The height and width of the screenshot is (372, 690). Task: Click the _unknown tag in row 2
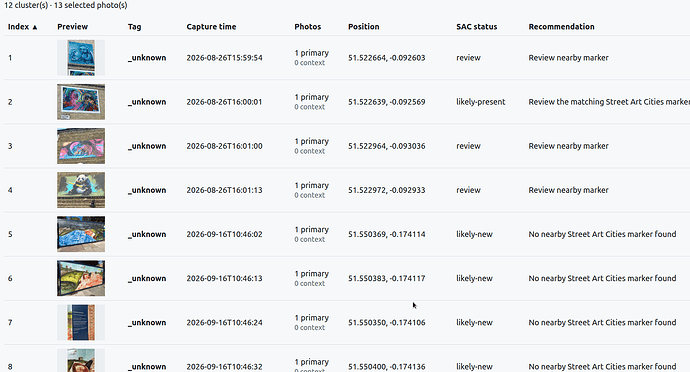click(147, 102)
